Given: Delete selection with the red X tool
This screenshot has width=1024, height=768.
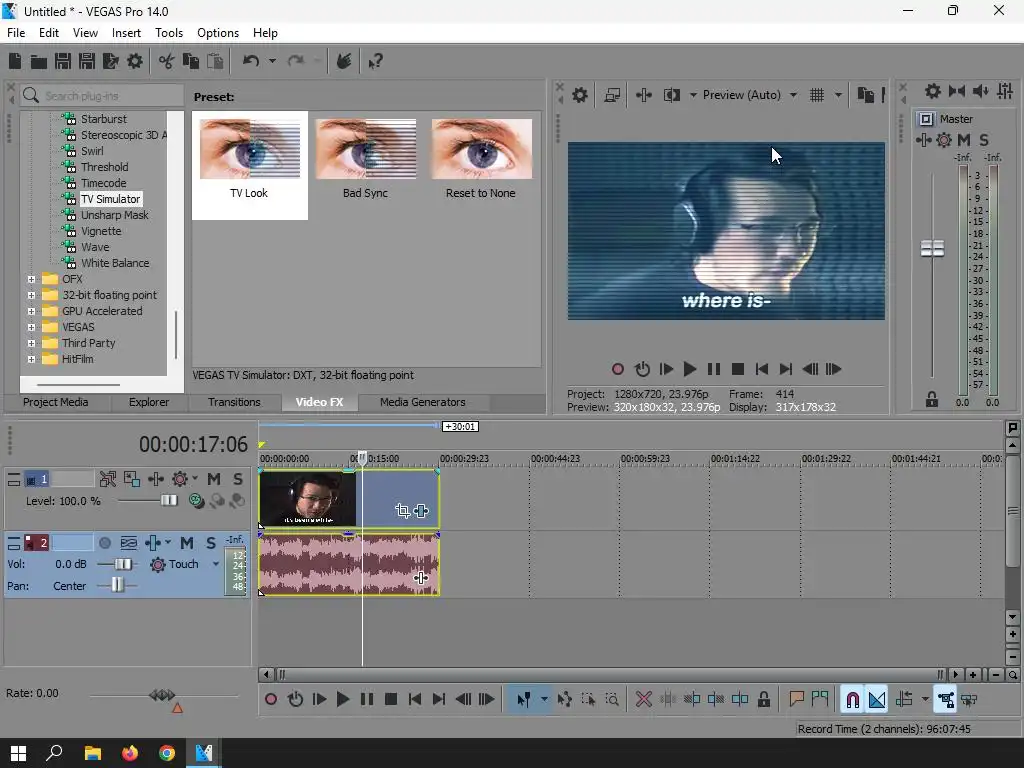Looking at the screenshot, I should point(643,699).
